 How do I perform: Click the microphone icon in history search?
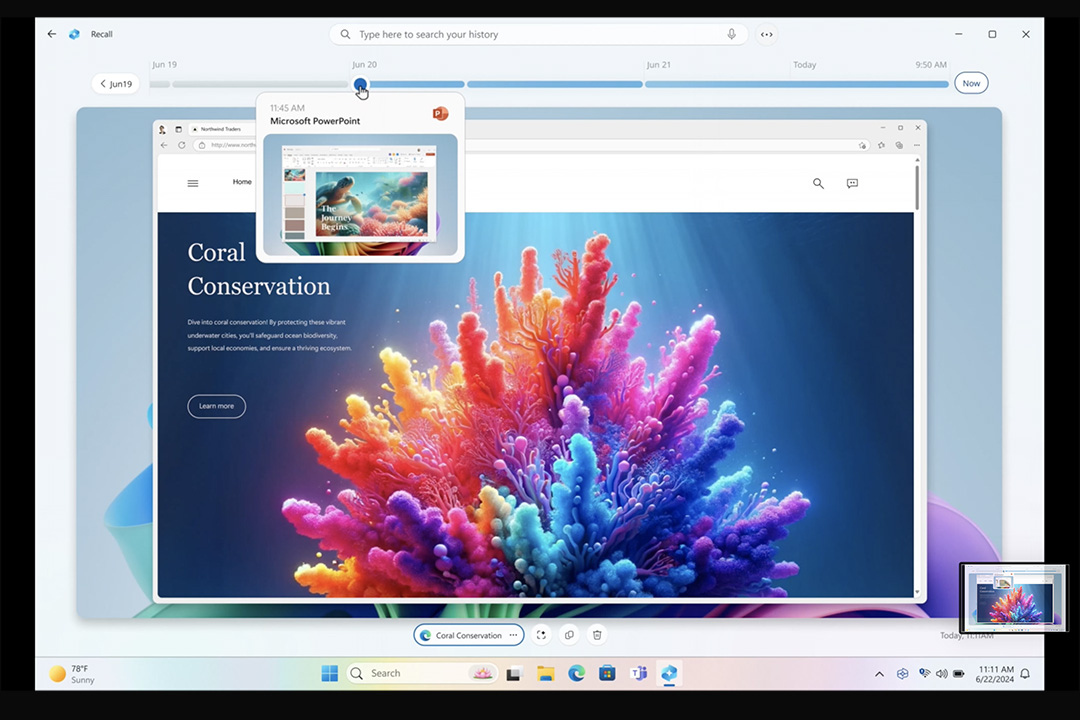(x=731, y=34)
